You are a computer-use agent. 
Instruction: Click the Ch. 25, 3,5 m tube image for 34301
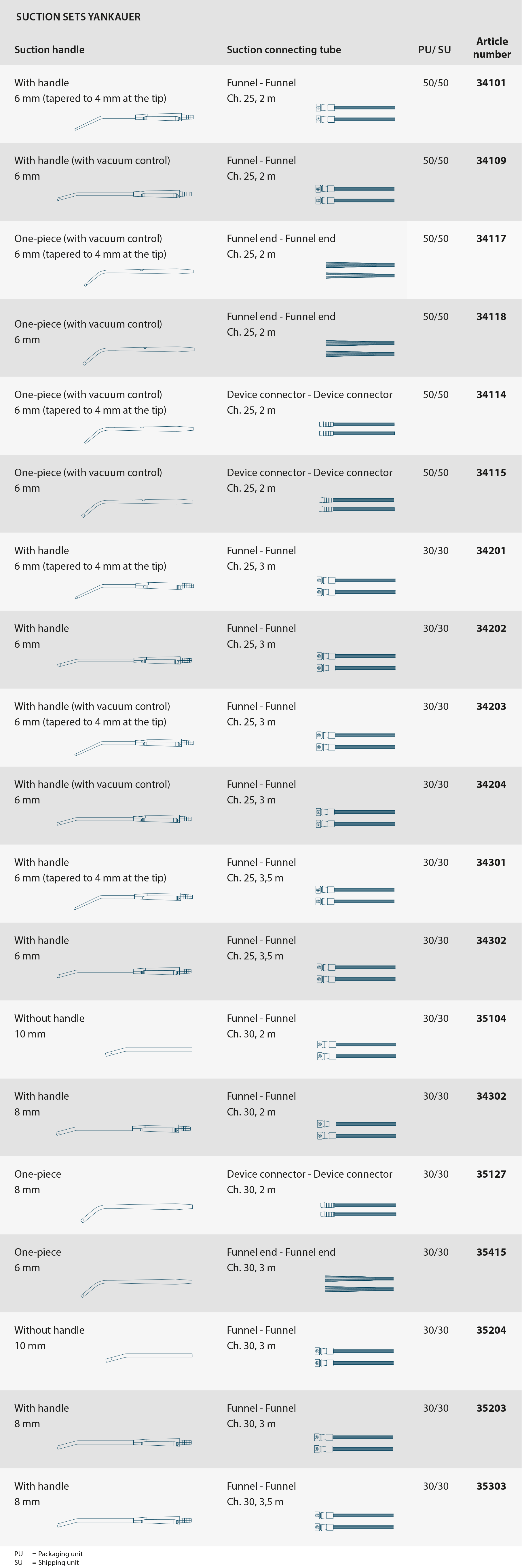(355, 895)
